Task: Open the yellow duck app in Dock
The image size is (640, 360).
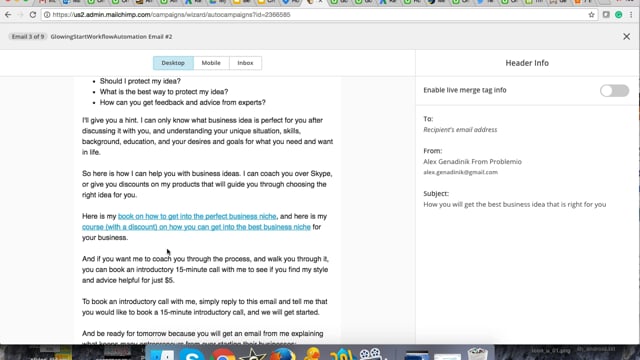Action: pos(313,353)
